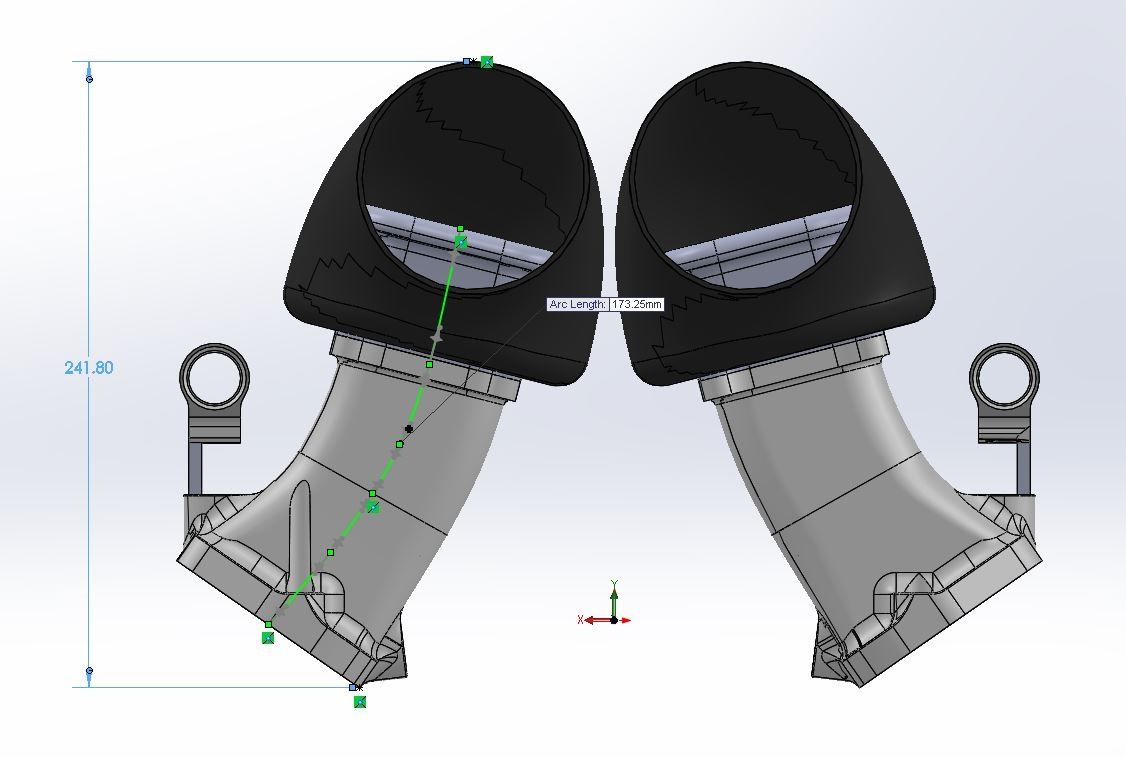Image resolution: width=1126 pixels, height=757 pixels.
Task: Pick green relation icon at the spline midpoint
Action: pos(373,507)
